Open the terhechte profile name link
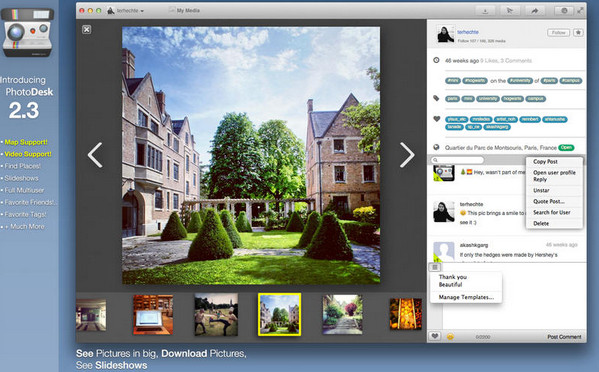The width and height of the screenshot is (599, 372). [468, 32]
